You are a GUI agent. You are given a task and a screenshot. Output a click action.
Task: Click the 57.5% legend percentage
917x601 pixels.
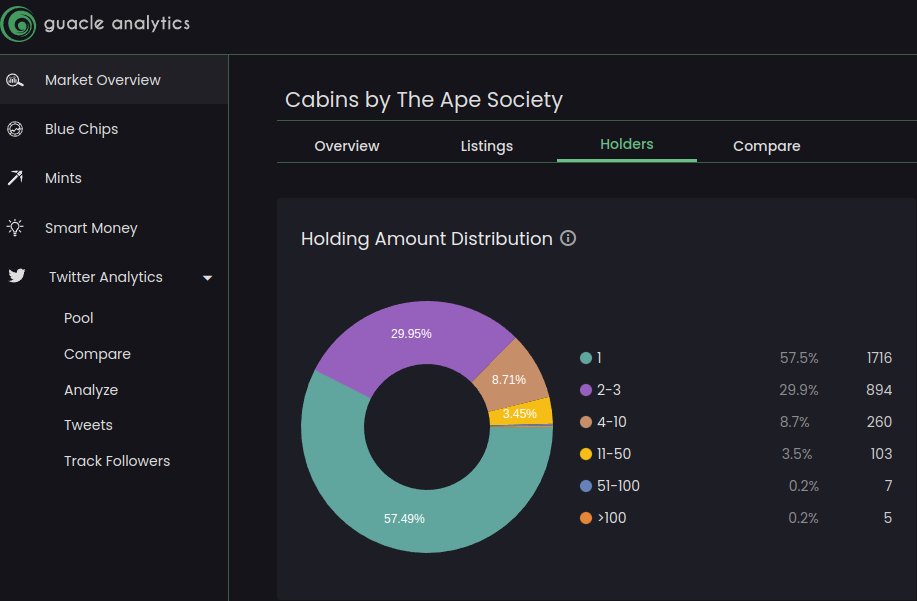[x=799, y=358]
